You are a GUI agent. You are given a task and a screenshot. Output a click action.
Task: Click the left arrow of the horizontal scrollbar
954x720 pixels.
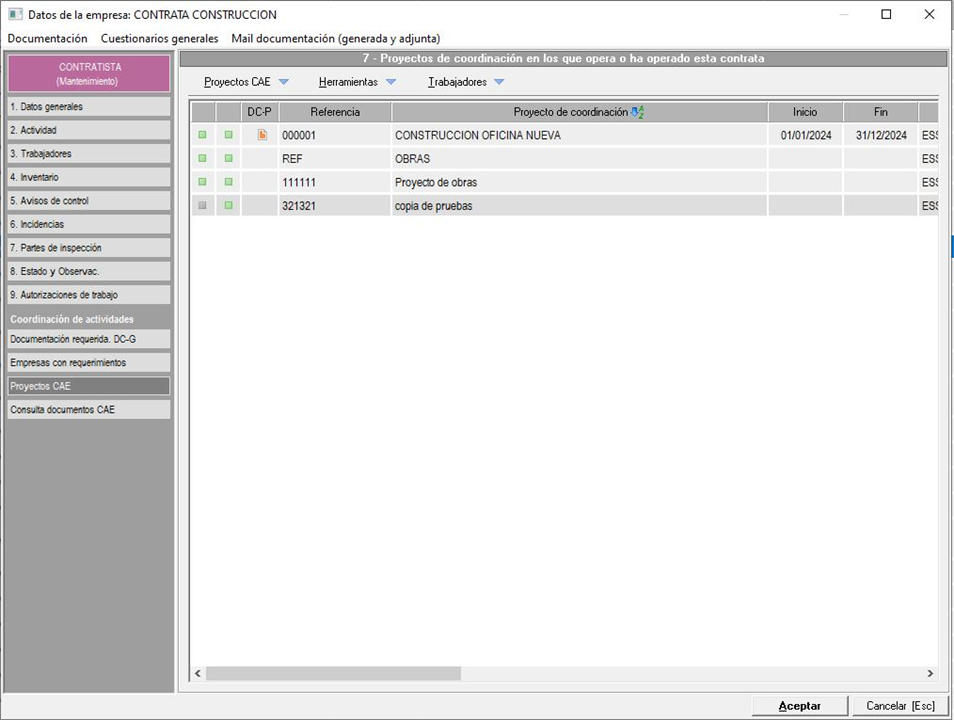pyautogui.click(x=198, y=674)
